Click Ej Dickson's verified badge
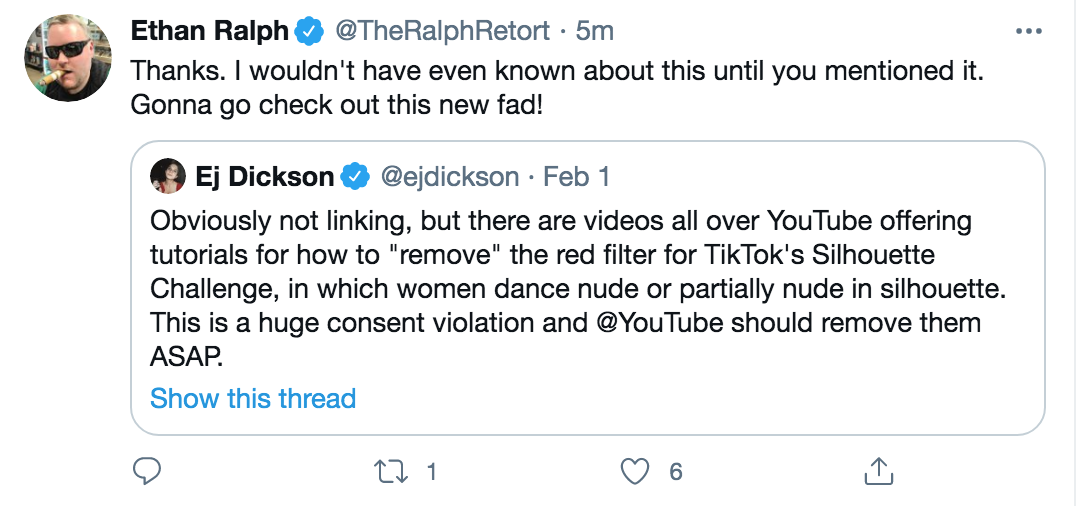 click(x=355, y=177)
